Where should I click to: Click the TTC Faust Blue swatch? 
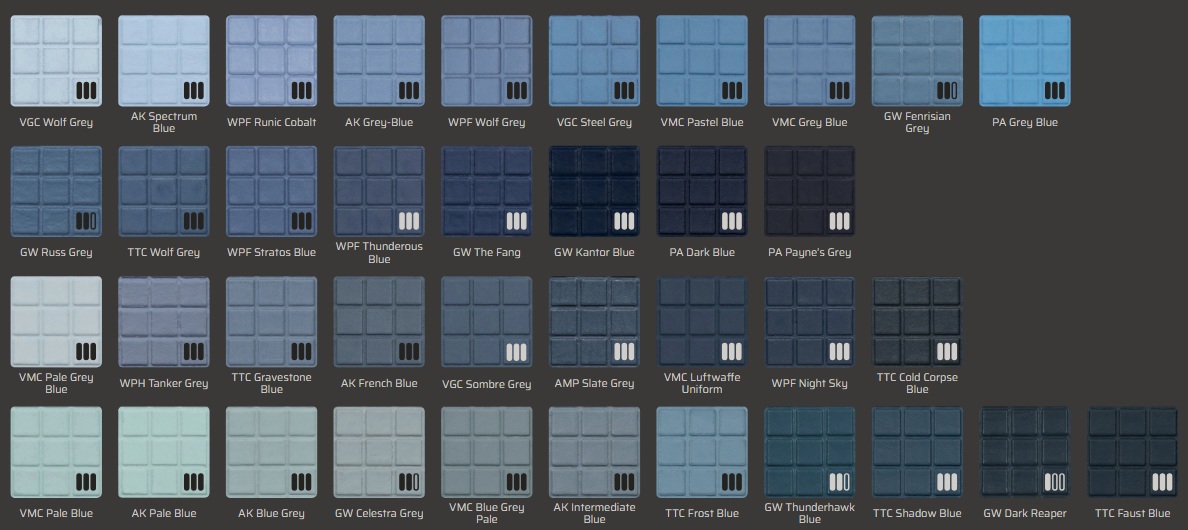[1132, 452]
